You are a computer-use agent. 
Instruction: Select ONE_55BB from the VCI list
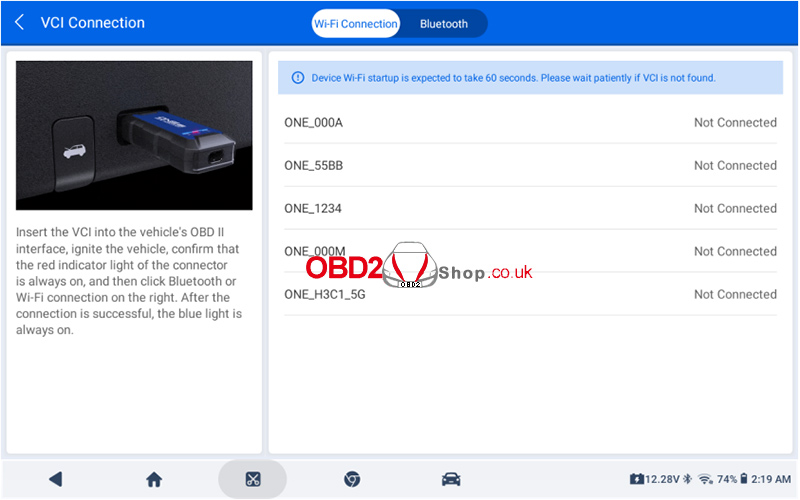[x=314, y=166]
